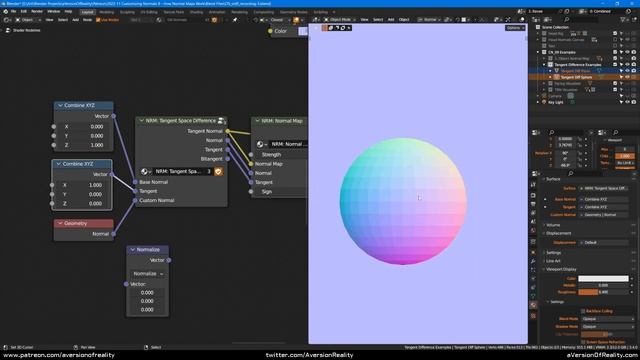Toggle visibility eye for Tangent Difference Examples
Image resolution: width=640 pixels, height=360 pixels.
(x=627, y=64)
